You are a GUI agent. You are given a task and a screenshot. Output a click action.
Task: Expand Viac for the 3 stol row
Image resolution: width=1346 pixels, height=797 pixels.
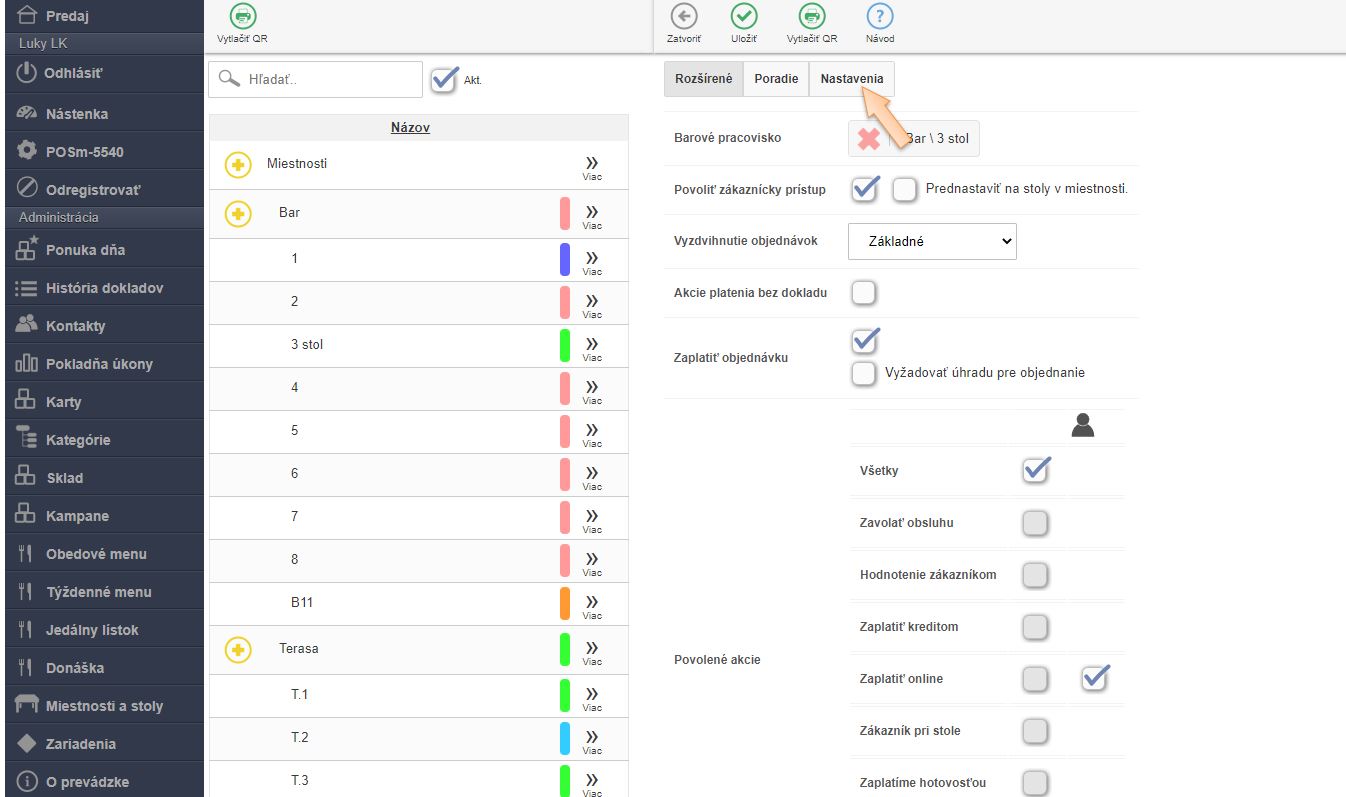pos(592,347)
